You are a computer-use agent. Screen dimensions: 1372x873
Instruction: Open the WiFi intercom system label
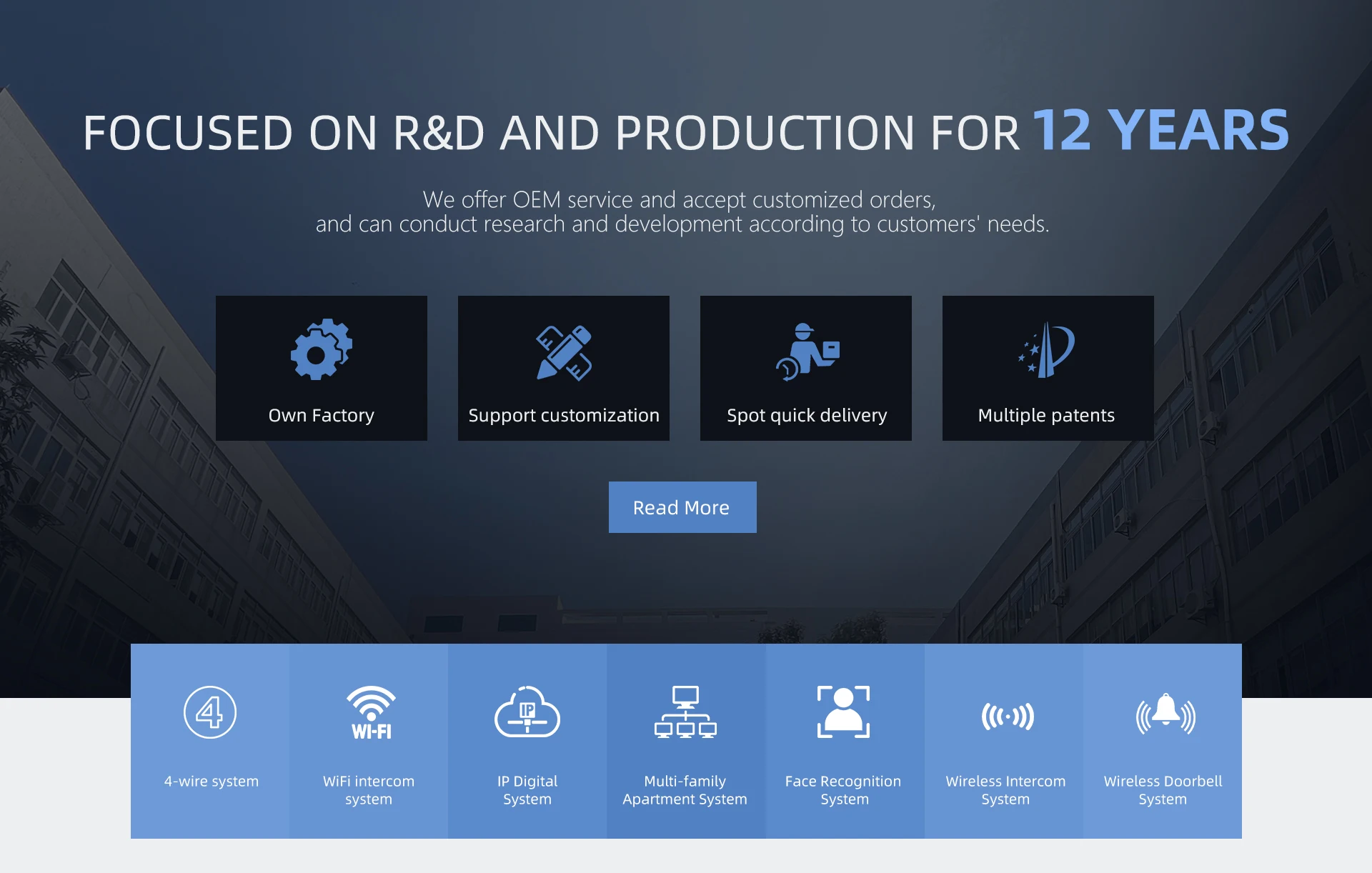369,790
